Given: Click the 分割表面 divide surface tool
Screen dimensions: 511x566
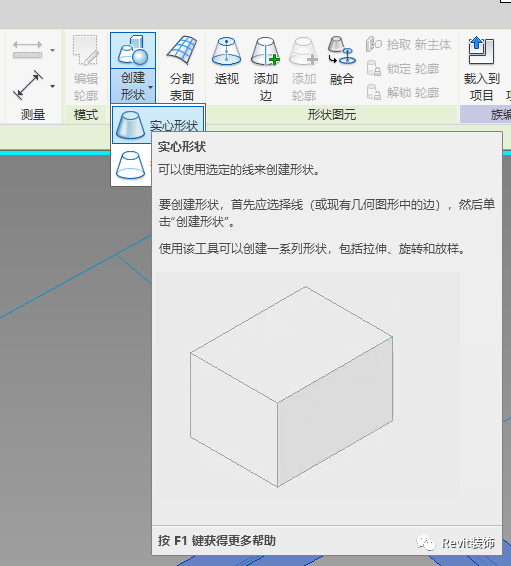Looking at the screenshot, I should point(182,68).
